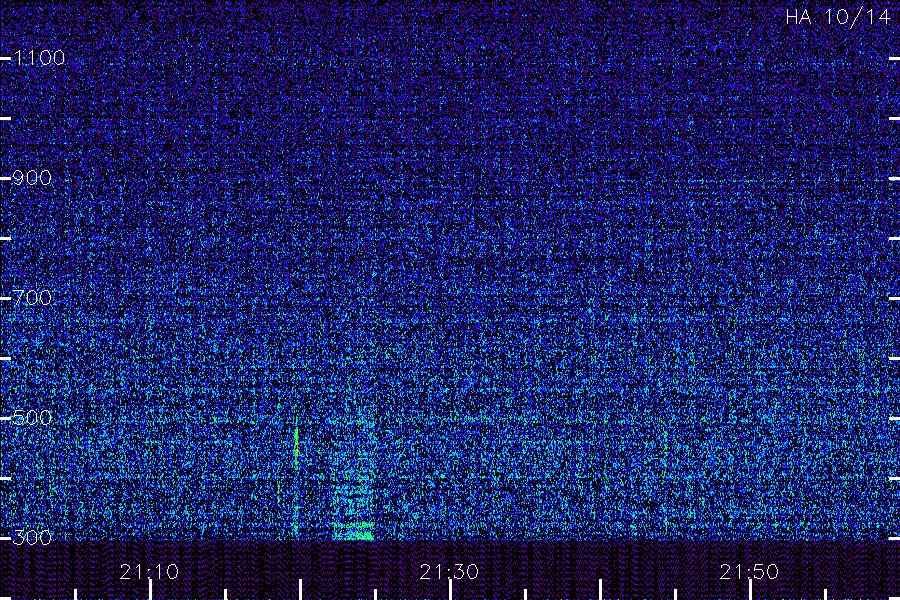Screen dimensions: 900x600
Task: Click the 700 frequency axis label
Action: pyautogui.click(x=32, y=298)
